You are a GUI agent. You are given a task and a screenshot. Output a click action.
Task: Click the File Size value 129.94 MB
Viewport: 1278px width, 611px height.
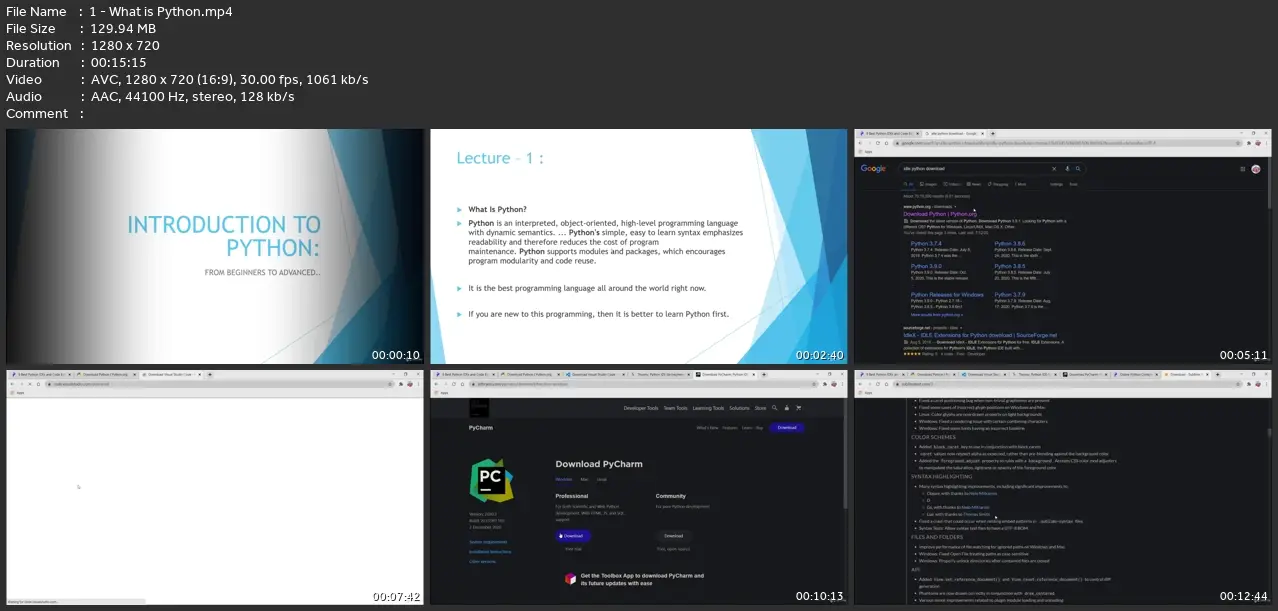click(x=123, y=29)
